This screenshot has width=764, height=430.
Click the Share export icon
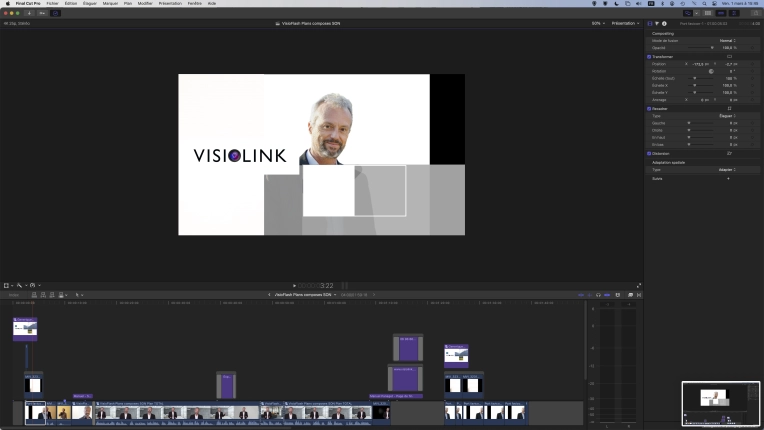coord(756,13)
